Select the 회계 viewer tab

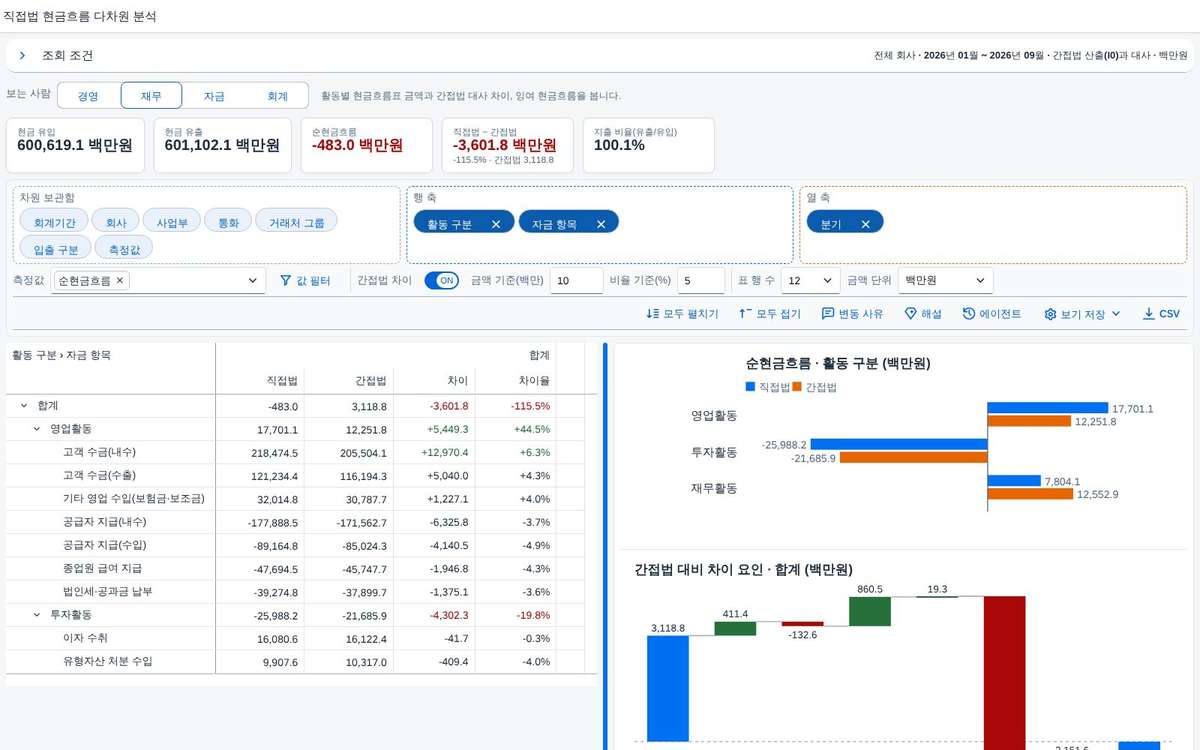[277, 96]
